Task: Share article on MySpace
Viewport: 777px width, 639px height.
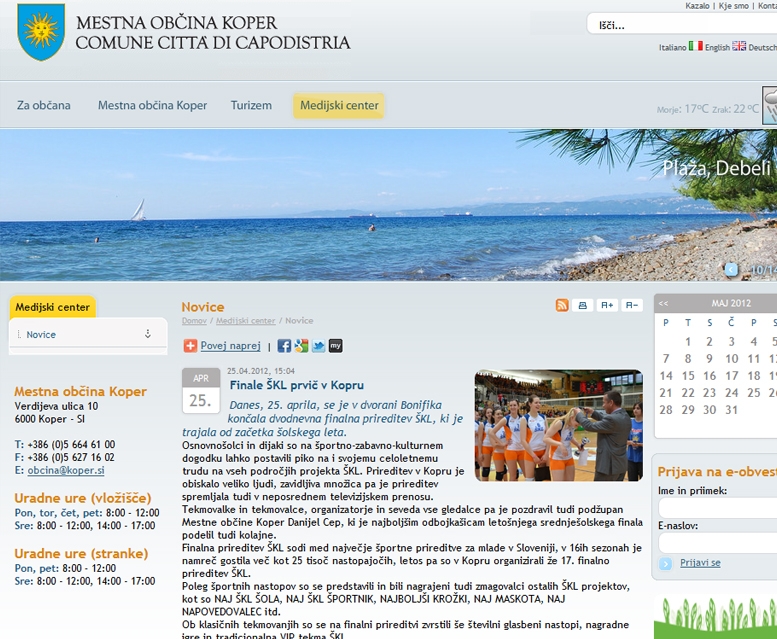Action: [x=336, y=346]
